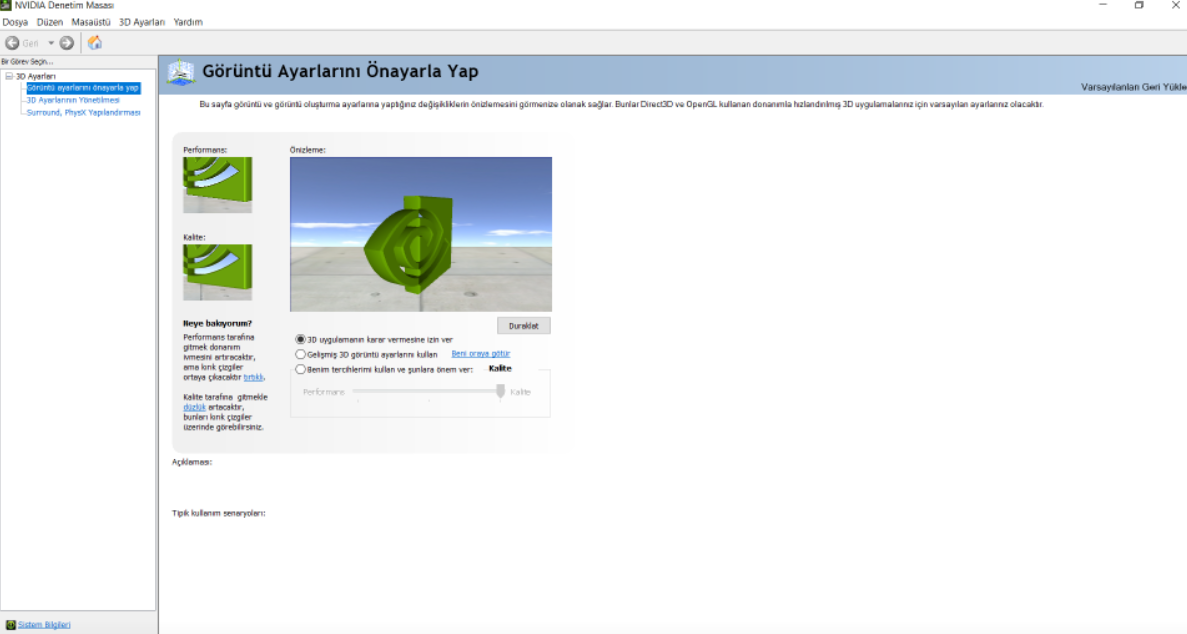Click the Back arrow toolbar icon
Screen dimensions: 1187x634
[x=12, y=43]
